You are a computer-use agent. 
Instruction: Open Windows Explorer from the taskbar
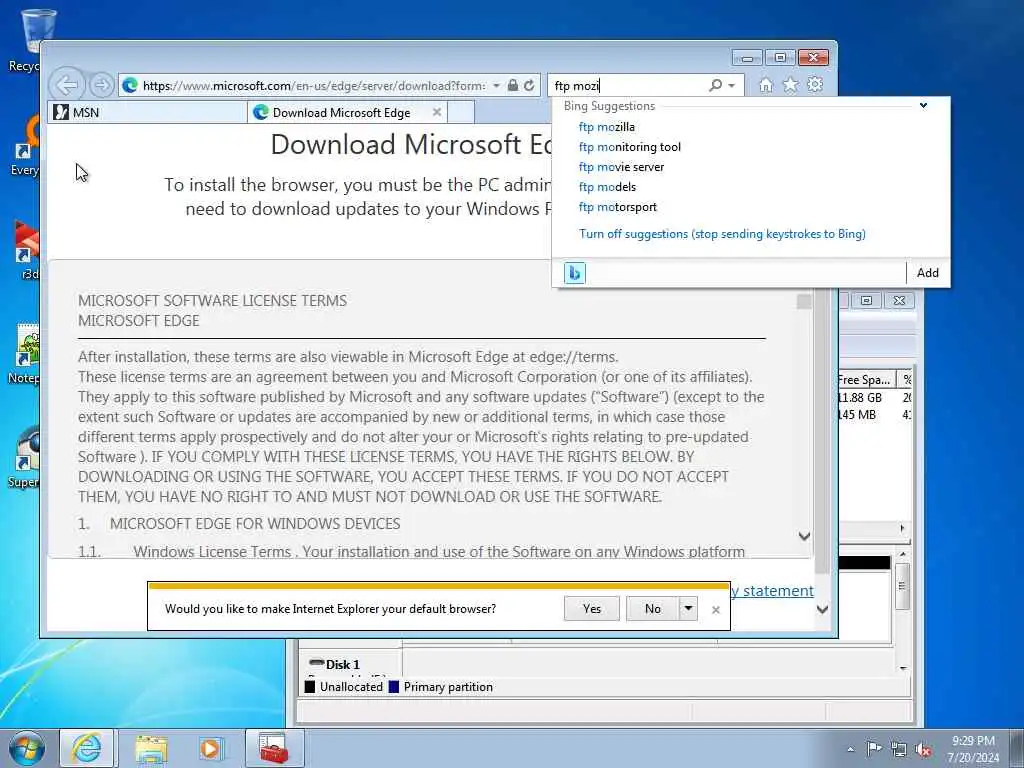(151, 748)
